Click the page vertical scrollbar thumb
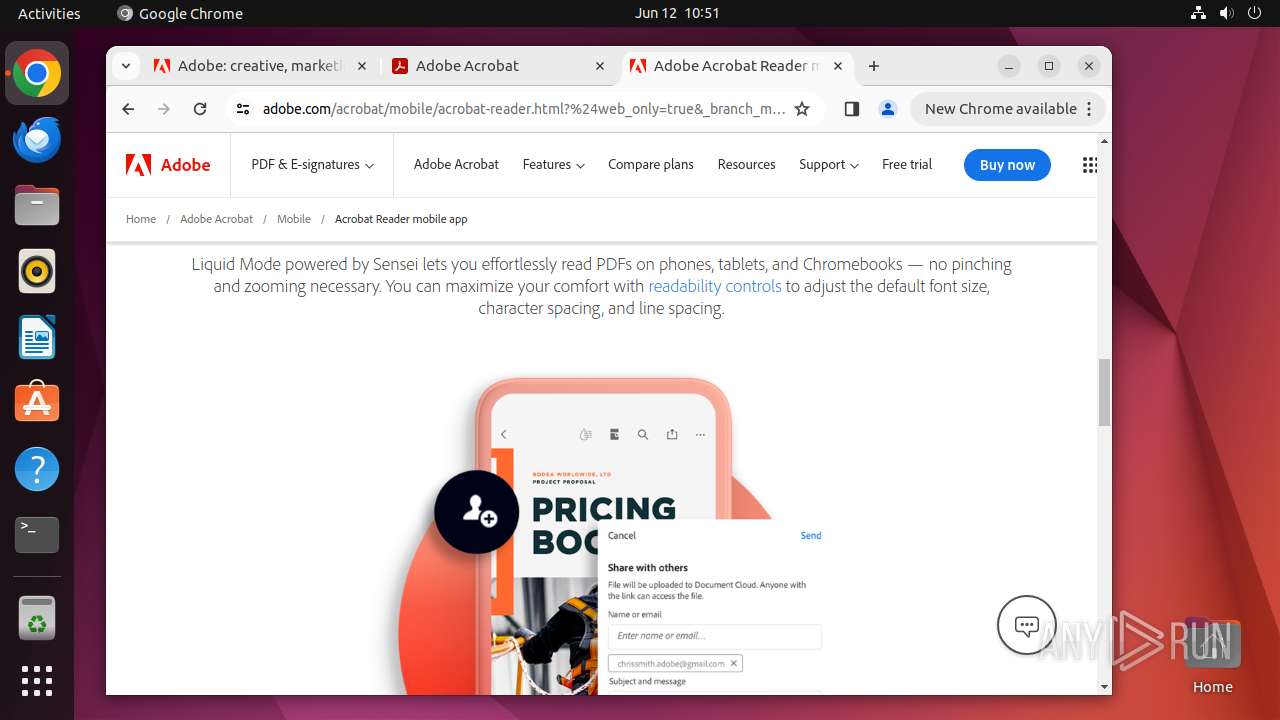The height and width of the screenshot is (720, 1280). tap(1104, 392)
